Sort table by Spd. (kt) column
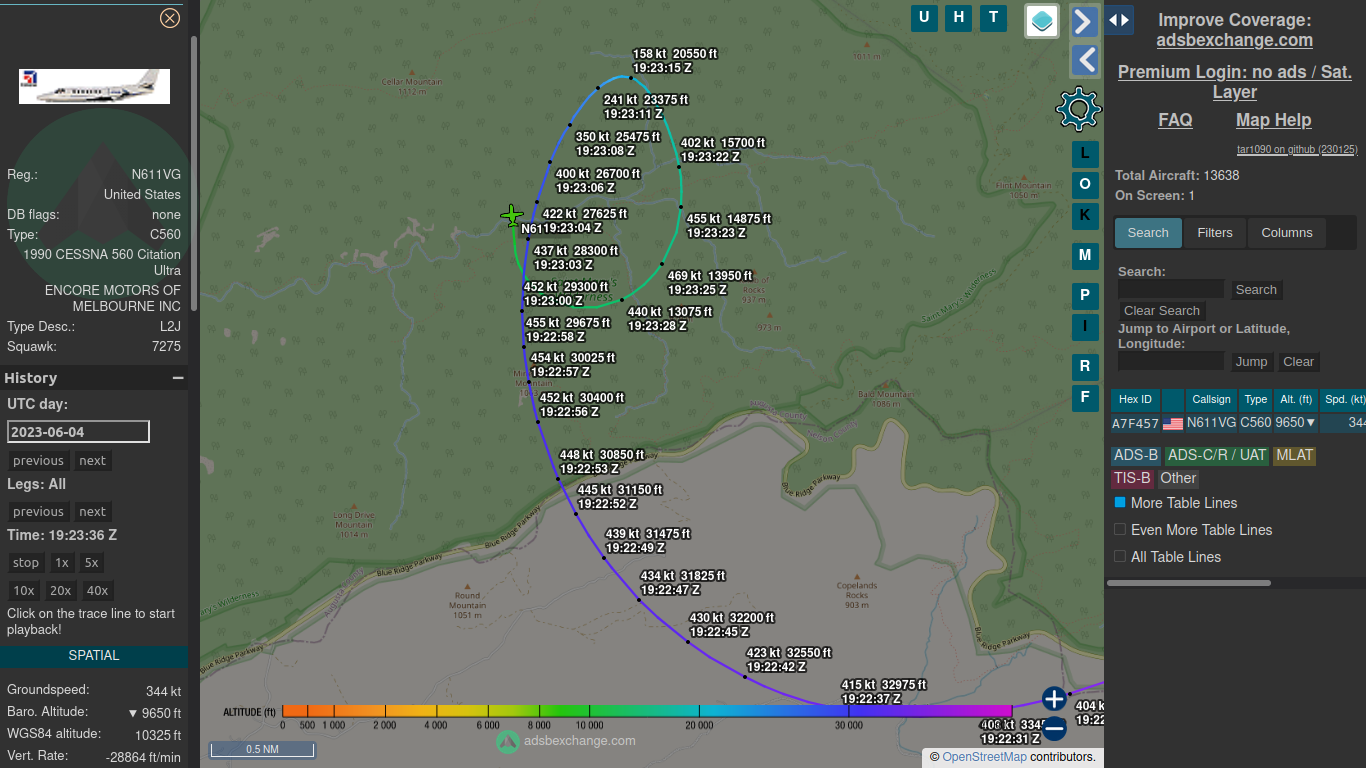The width and height of the screenshot is (1366, 768). 1343,400
